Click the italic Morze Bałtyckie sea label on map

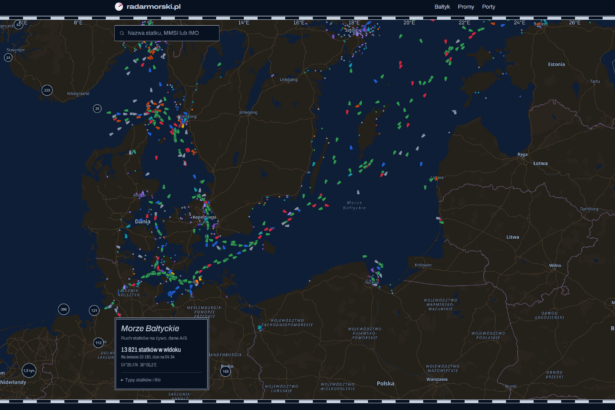coord(355,205)
